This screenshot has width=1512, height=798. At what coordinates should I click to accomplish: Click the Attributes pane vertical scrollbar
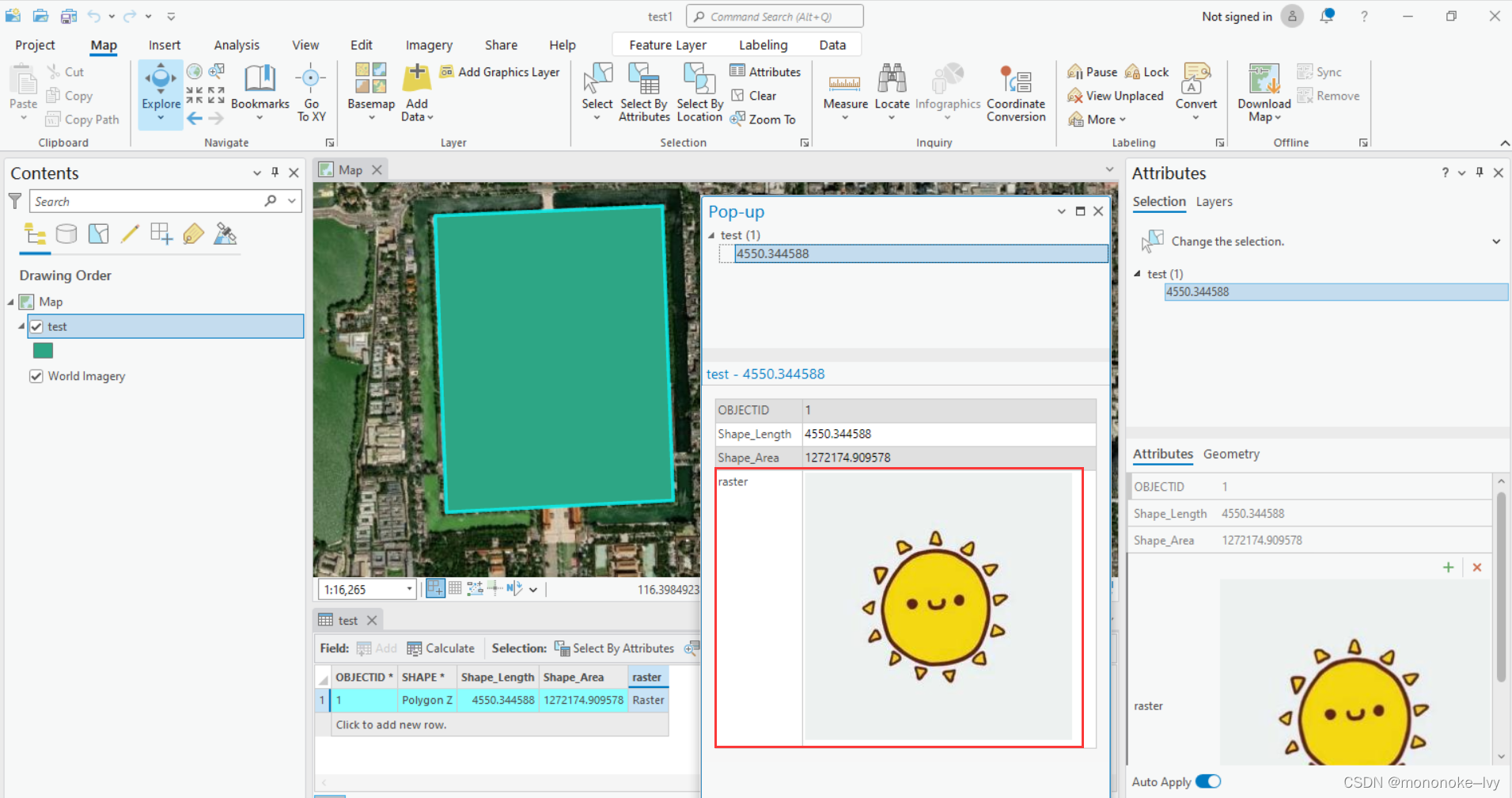click(x=1500, y=586)
